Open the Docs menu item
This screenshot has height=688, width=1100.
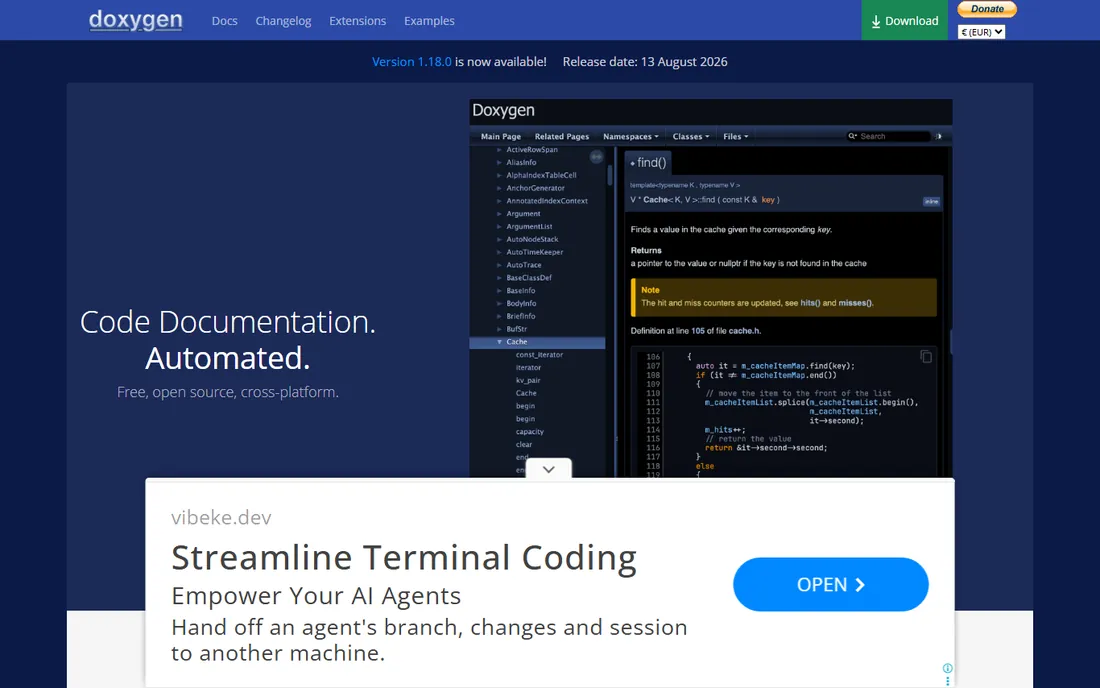(224, 21)
